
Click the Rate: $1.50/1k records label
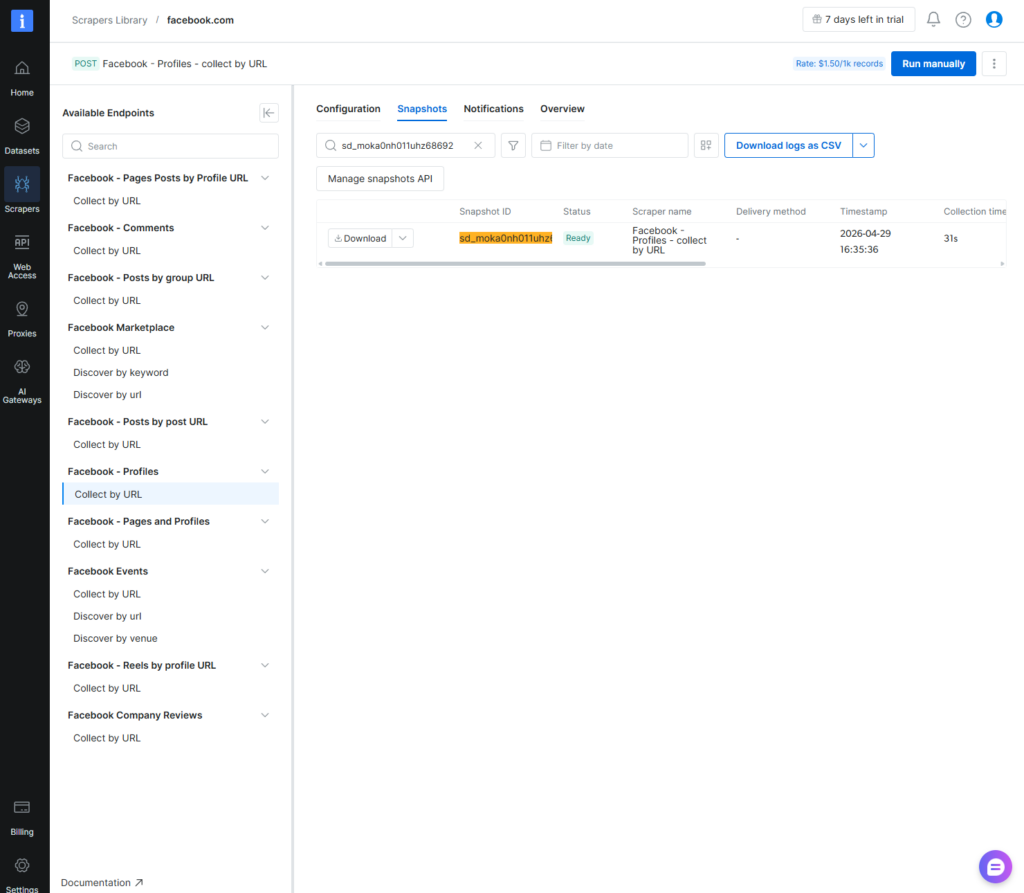(839, 63)
